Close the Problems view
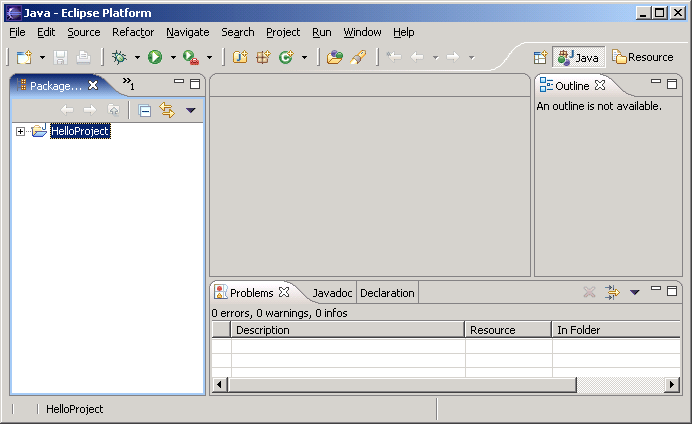The height and width of the screenshot is (424, 692). (284, 292)
